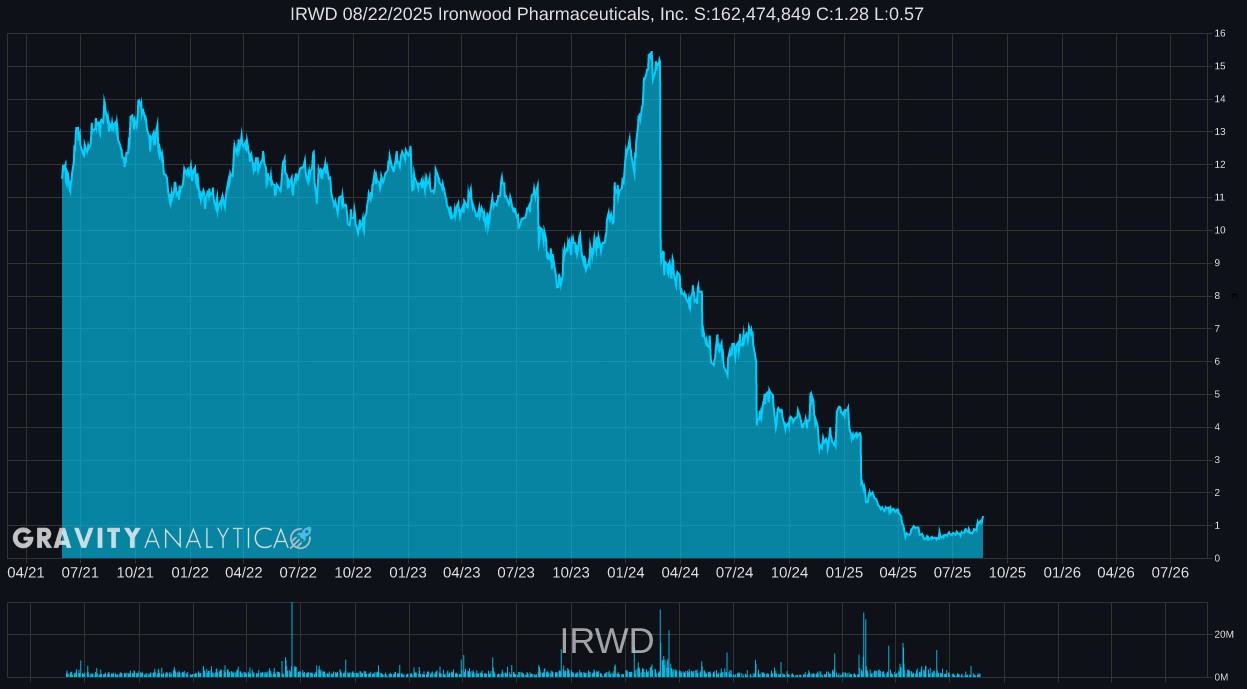The image size is (1247, 689).
Task: Choose price axis label 1
Action: [x=1217, y=526]
